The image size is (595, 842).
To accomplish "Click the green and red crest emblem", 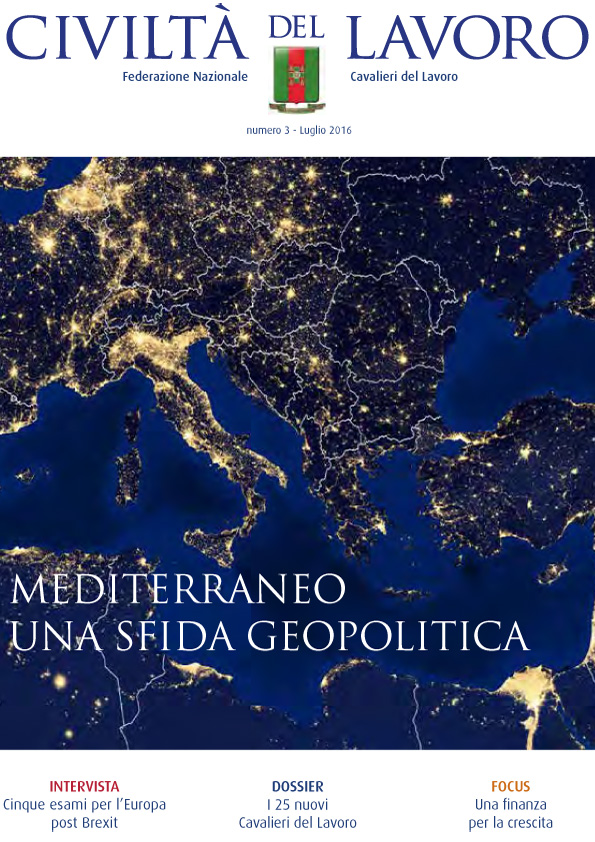I will [x=296, y=79].
